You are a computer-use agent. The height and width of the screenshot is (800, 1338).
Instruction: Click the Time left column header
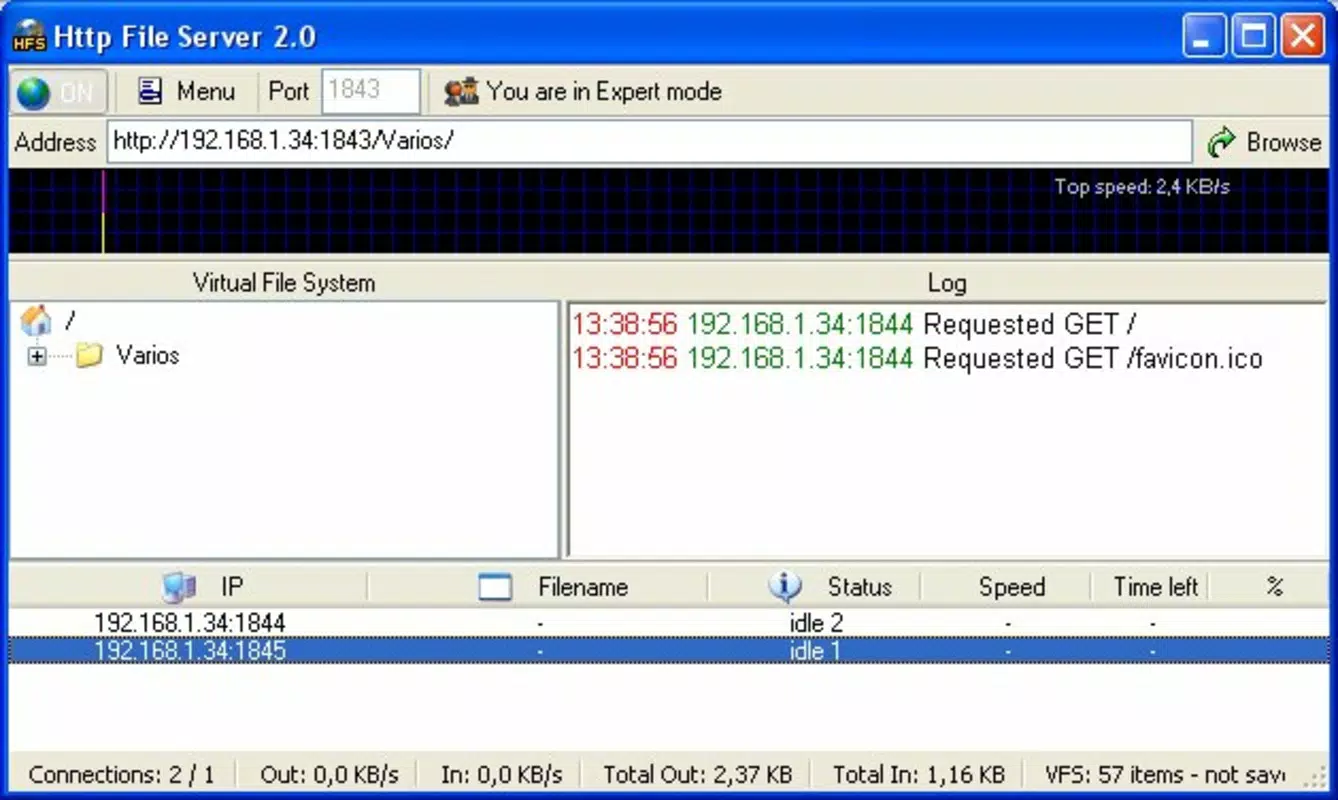point(1149,587)
